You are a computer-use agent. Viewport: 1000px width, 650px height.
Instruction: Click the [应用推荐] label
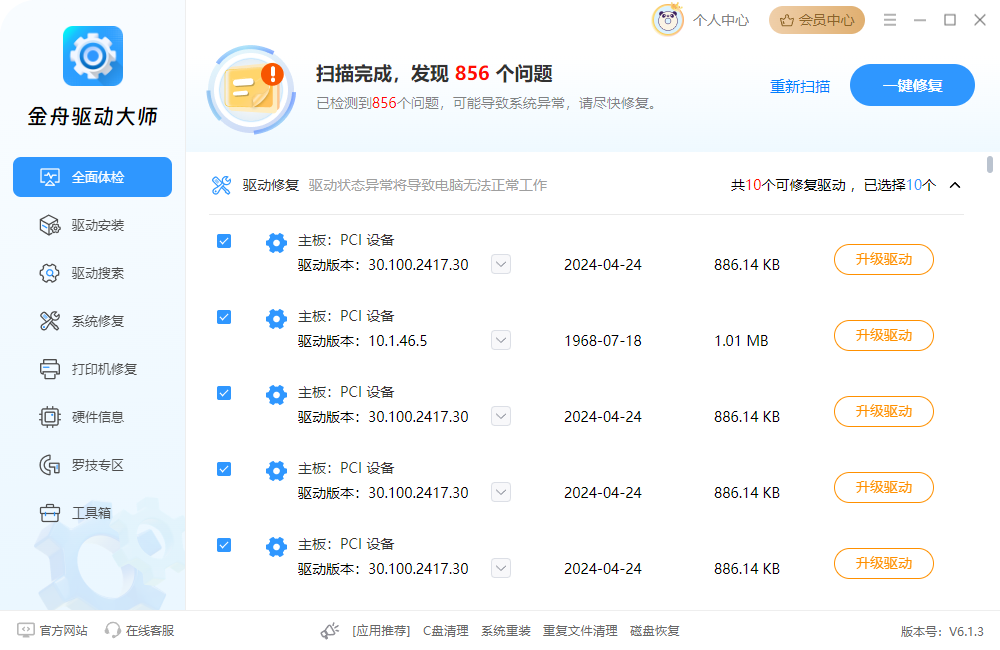pyautogui.click(x=381, y=631)
